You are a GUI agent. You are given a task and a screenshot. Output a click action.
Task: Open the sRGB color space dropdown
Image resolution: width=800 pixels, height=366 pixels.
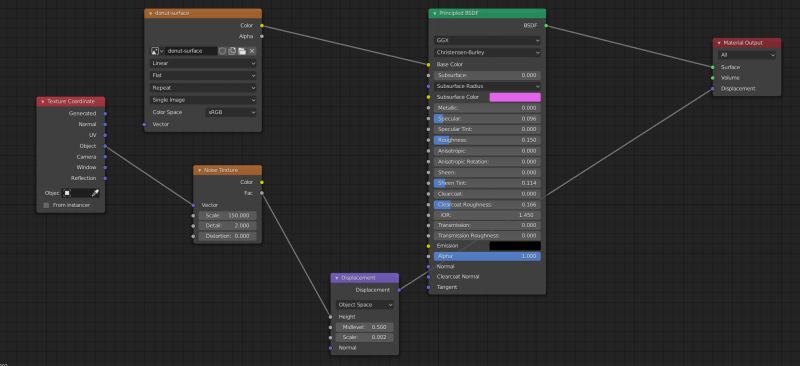(231, 112)
